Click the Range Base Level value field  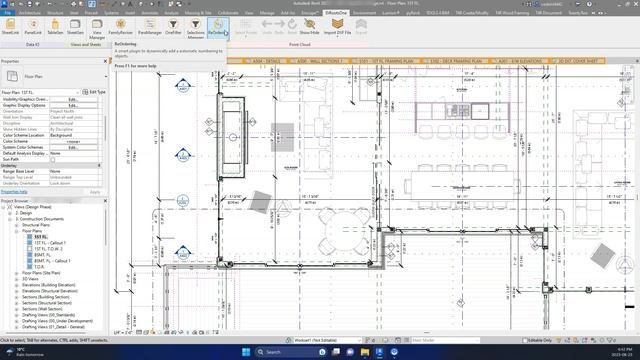pyautogui.click(x=73, y=171)
